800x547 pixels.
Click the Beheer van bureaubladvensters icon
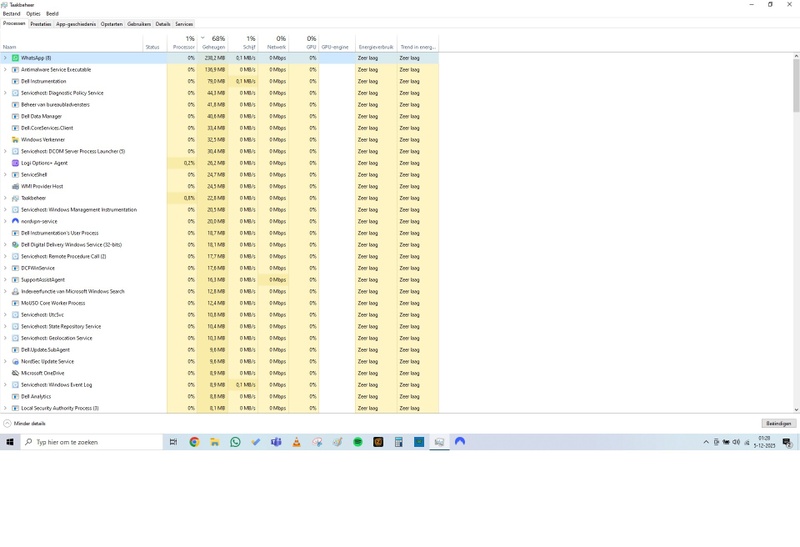15,105
